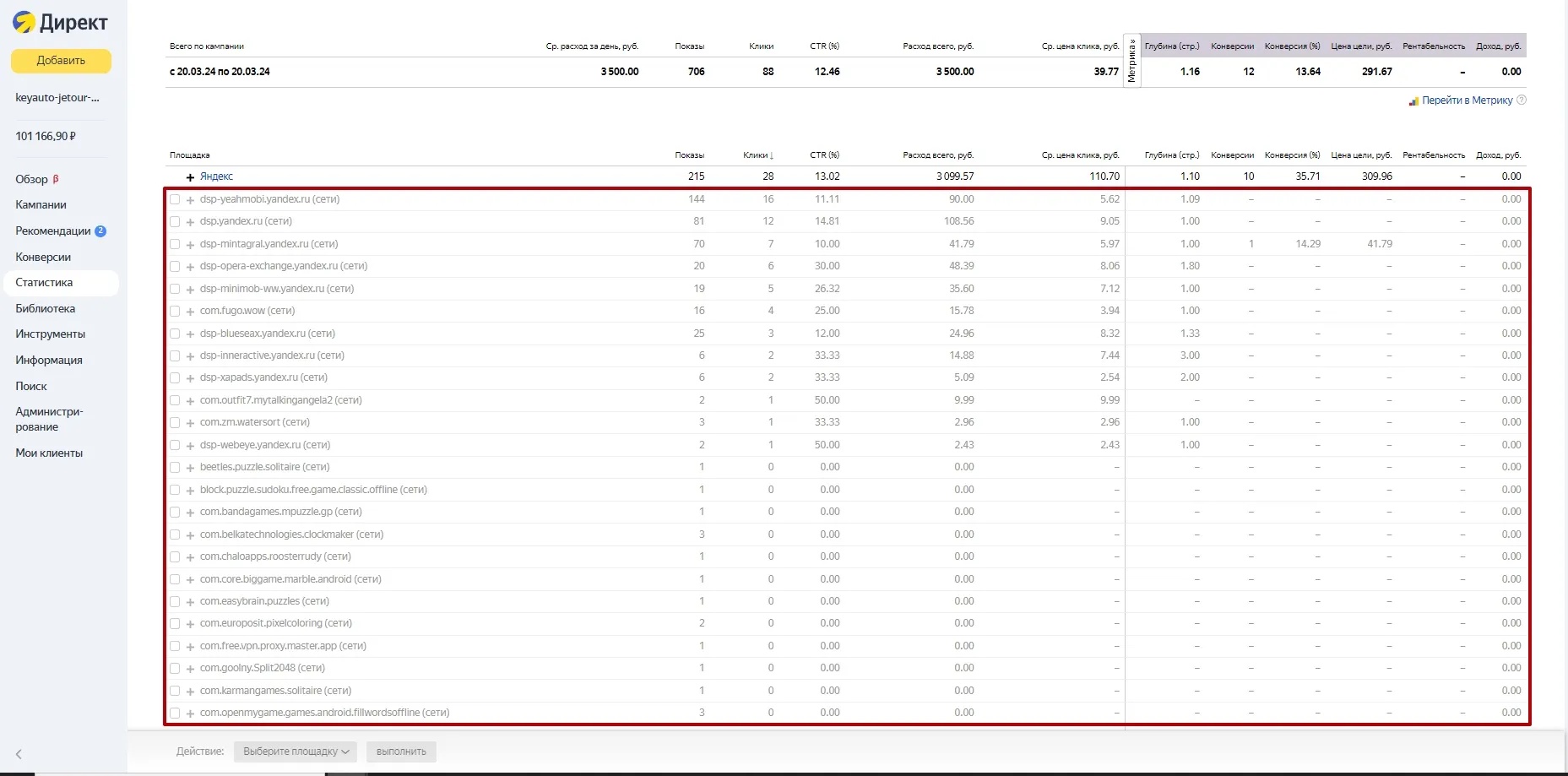
Task: Follow the Перейти в Метрику link
Action: pyautogui.click(x=1467, y=100)
